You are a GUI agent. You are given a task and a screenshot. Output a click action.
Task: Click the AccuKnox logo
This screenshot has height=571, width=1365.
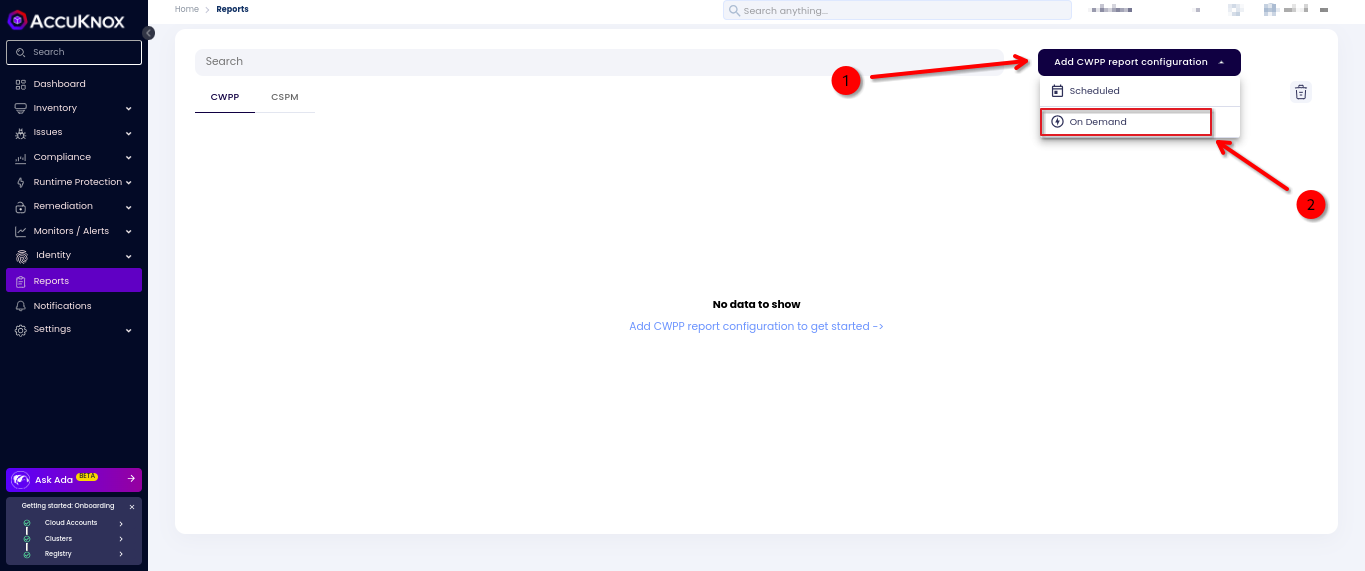coord(66,20)
